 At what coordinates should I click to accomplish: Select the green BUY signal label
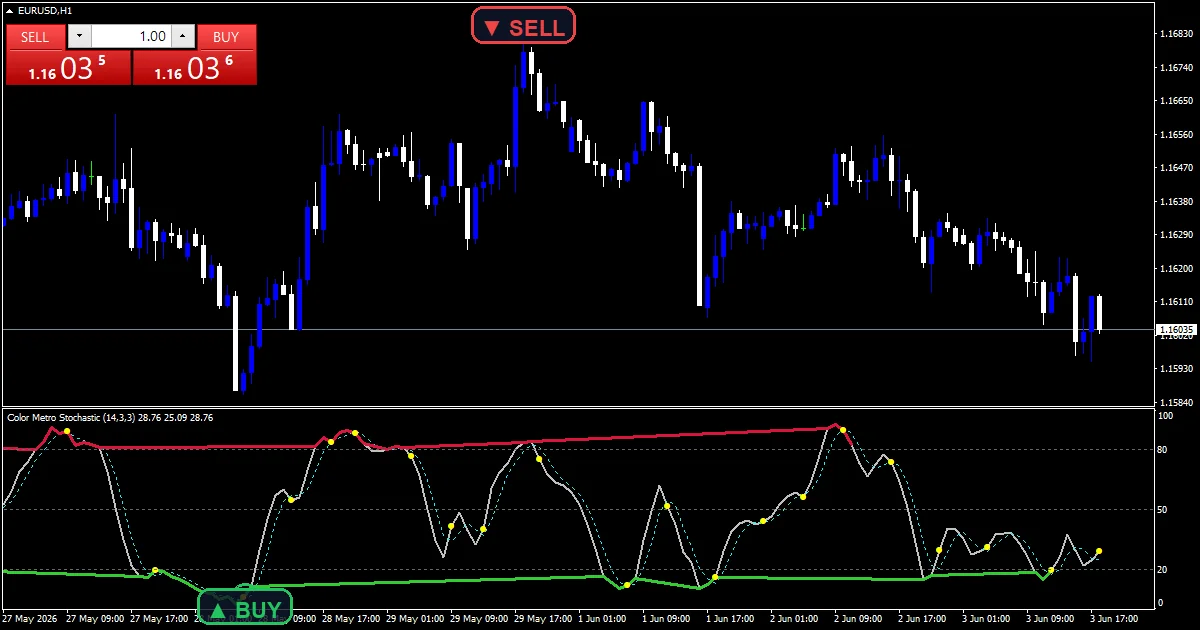coord(245,608)
